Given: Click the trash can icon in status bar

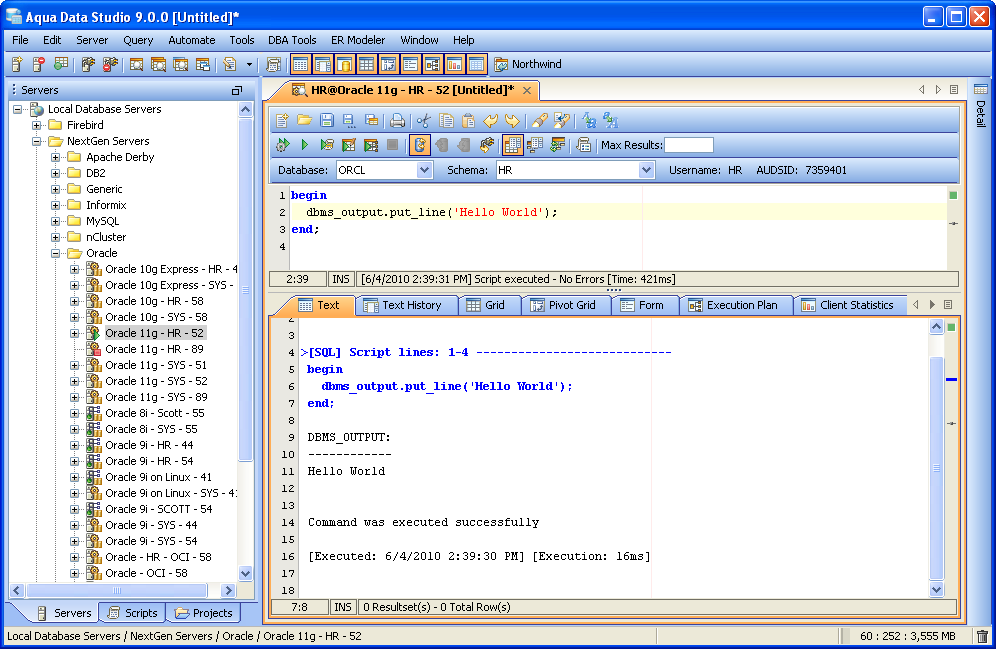Looking at the screenshot, I should [982, 636].
